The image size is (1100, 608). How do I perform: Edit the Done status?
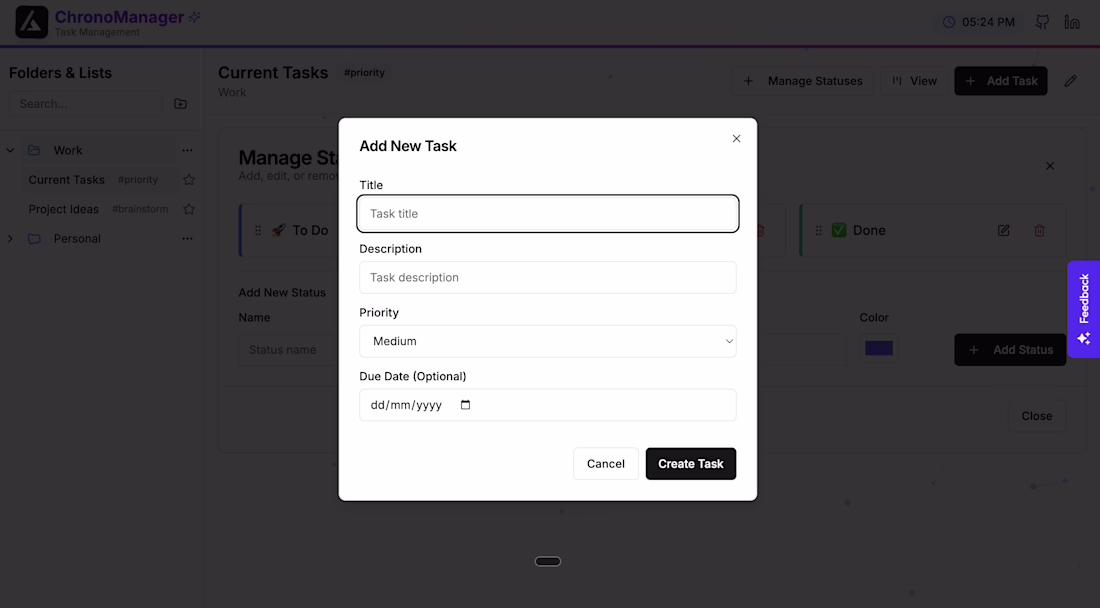pos(1004,230)
